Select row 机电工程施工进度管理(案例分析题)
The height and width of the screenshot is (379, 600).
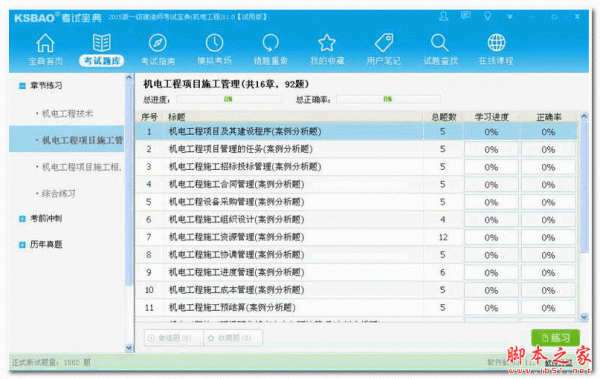(x=357, y=273)
